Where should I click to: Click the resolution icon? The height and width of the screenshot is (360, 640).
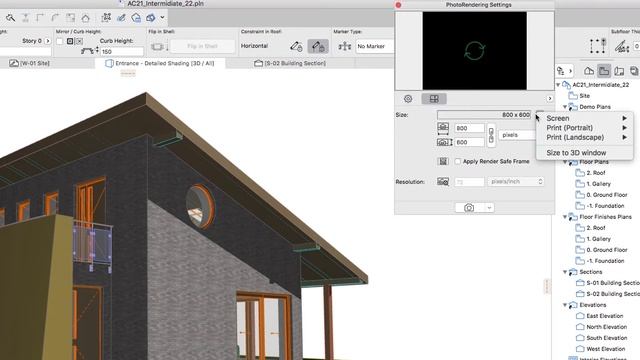(x=443, y=182)
